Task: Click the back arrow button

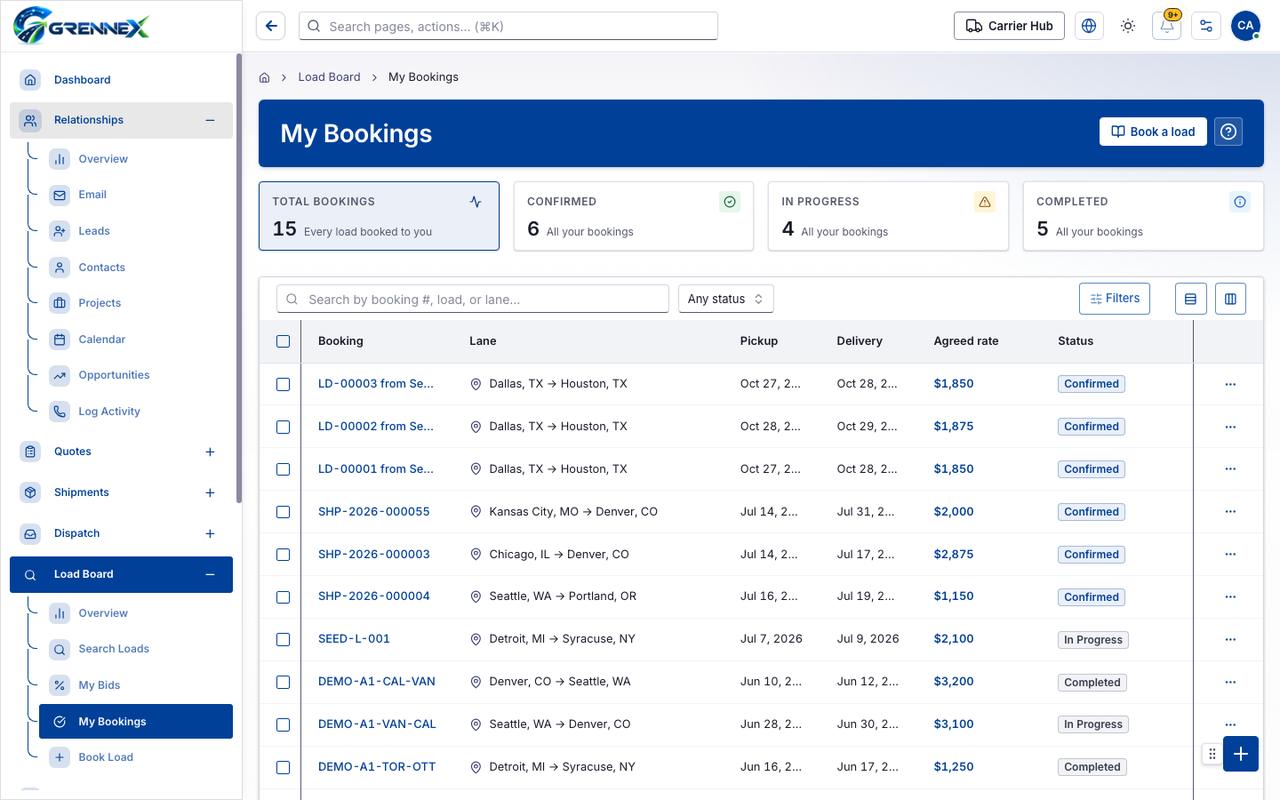Action: 271,26
